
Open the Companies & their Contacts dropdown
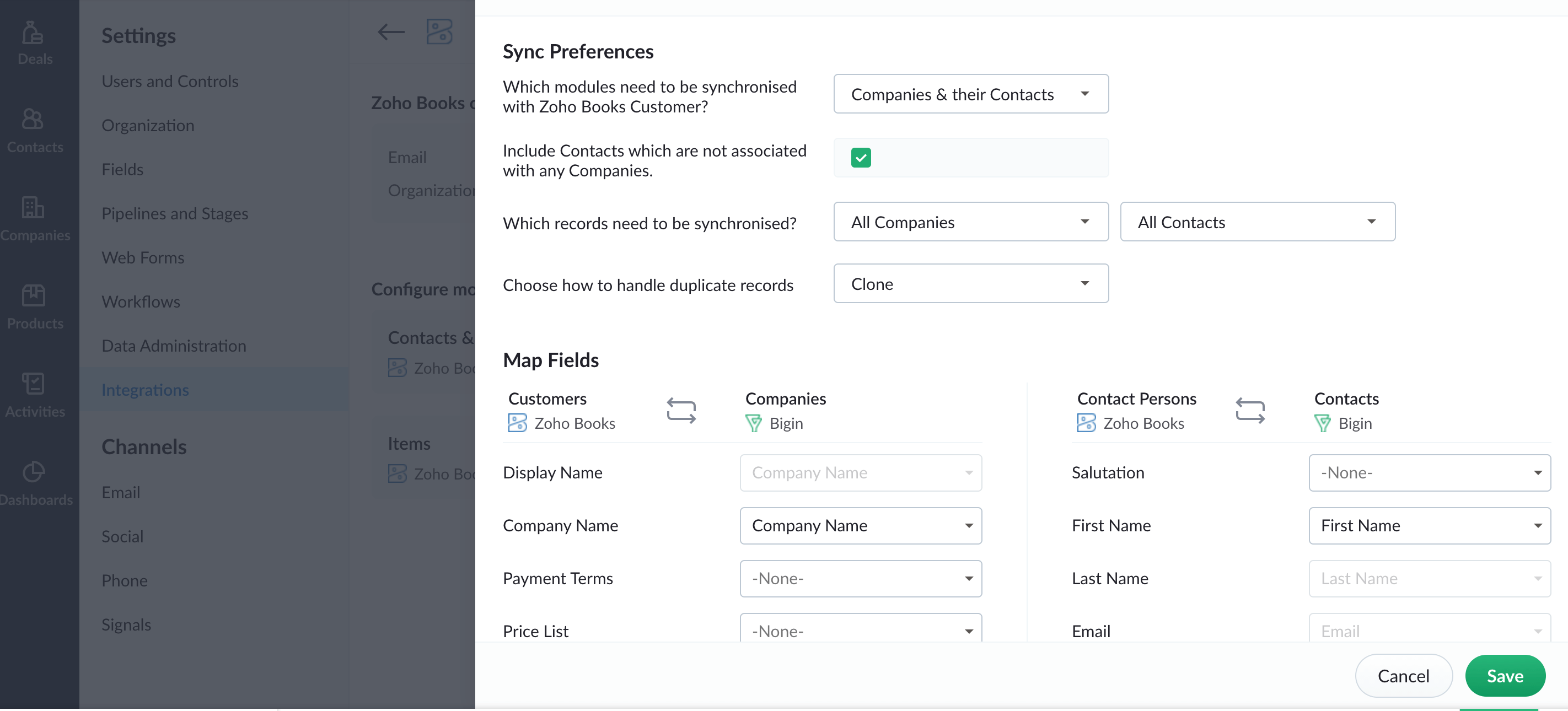970,94
